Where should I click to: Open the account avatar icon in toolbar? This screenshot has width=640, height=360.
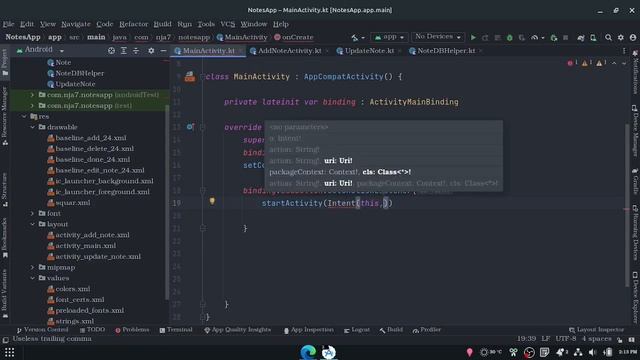pyautogui.click(x=633, y=38)
